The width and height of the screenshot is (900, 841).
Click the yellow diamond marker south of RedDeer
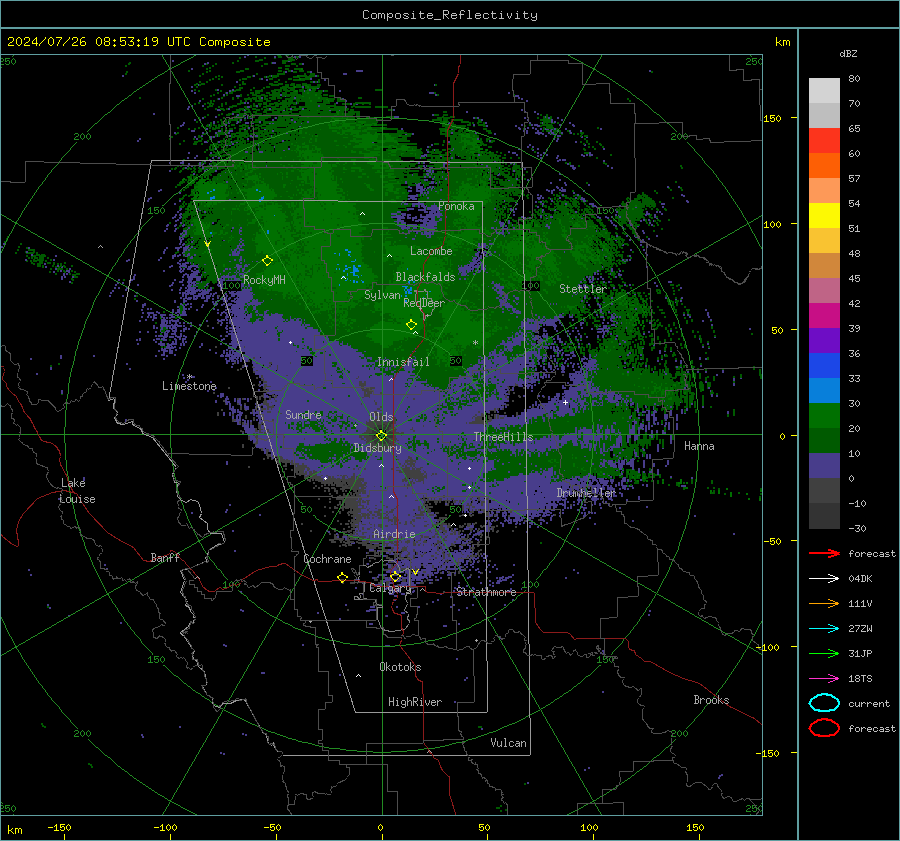(x=411, y=325)
